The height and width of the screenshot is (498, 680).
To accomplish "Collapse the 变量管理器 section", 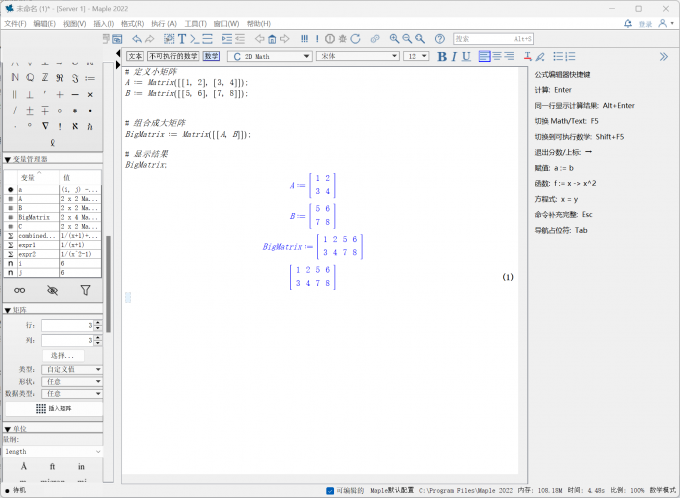I will (x=7, y=160).
